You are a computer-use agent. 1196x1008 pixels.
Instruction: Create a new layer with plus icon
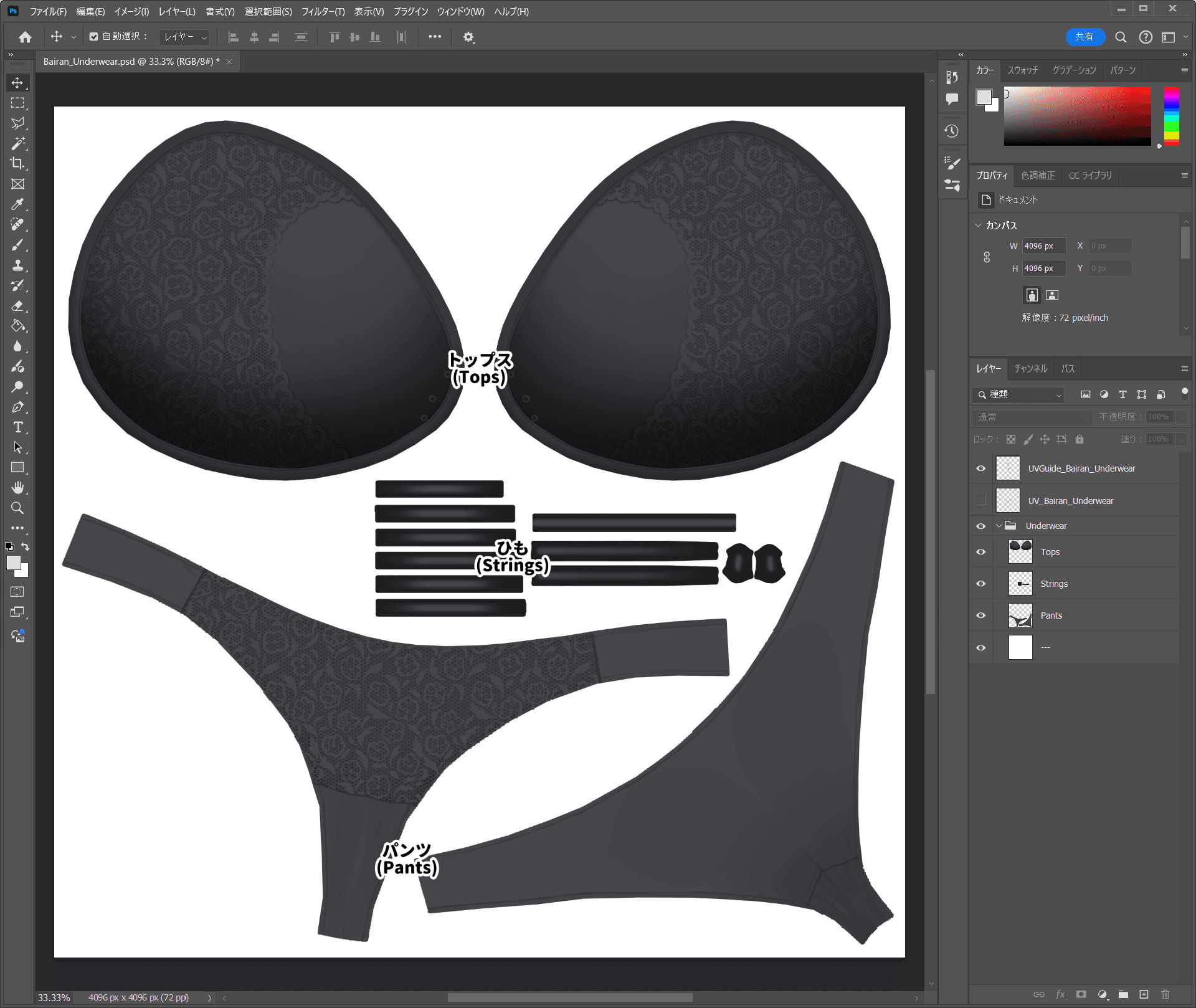(x=1144, y=995)
